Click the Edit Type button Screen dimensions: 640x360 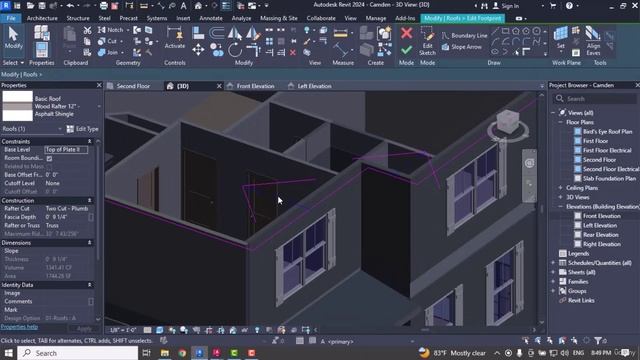83,129
